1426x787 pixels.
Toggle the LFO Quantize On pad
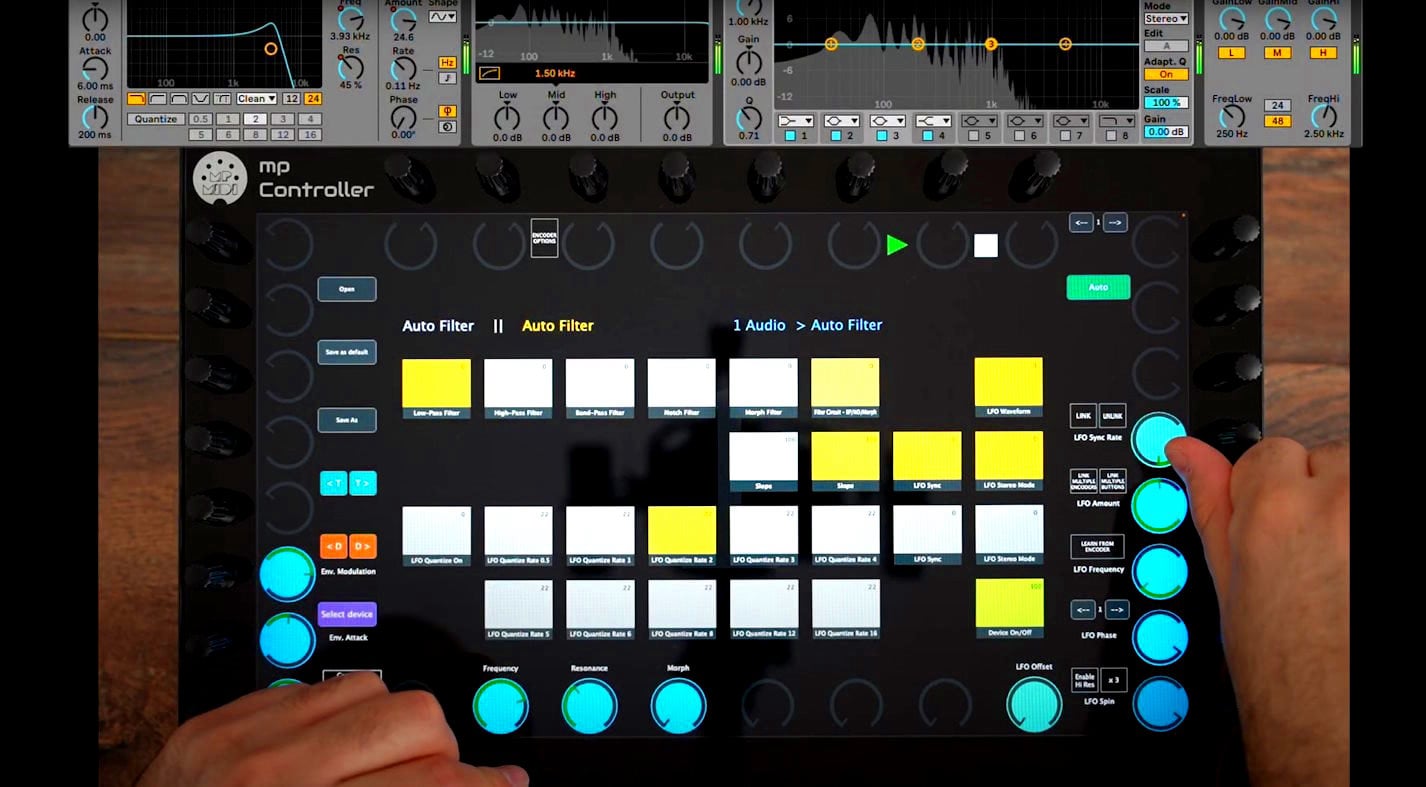tap(436, 535)
